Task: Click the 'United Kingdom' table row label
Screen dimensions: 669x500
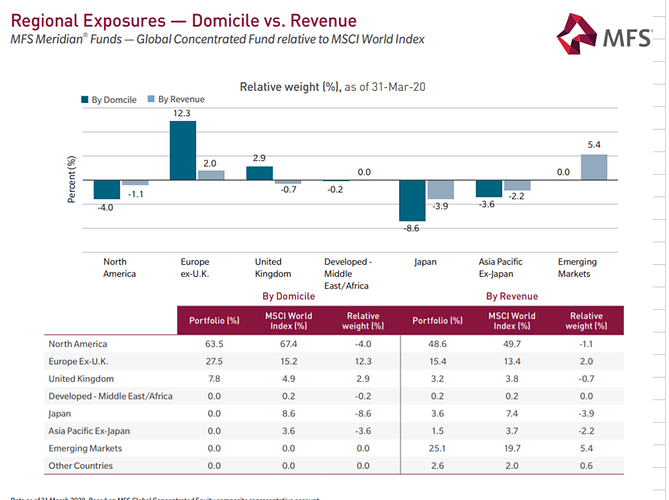Action: point(81,379)
